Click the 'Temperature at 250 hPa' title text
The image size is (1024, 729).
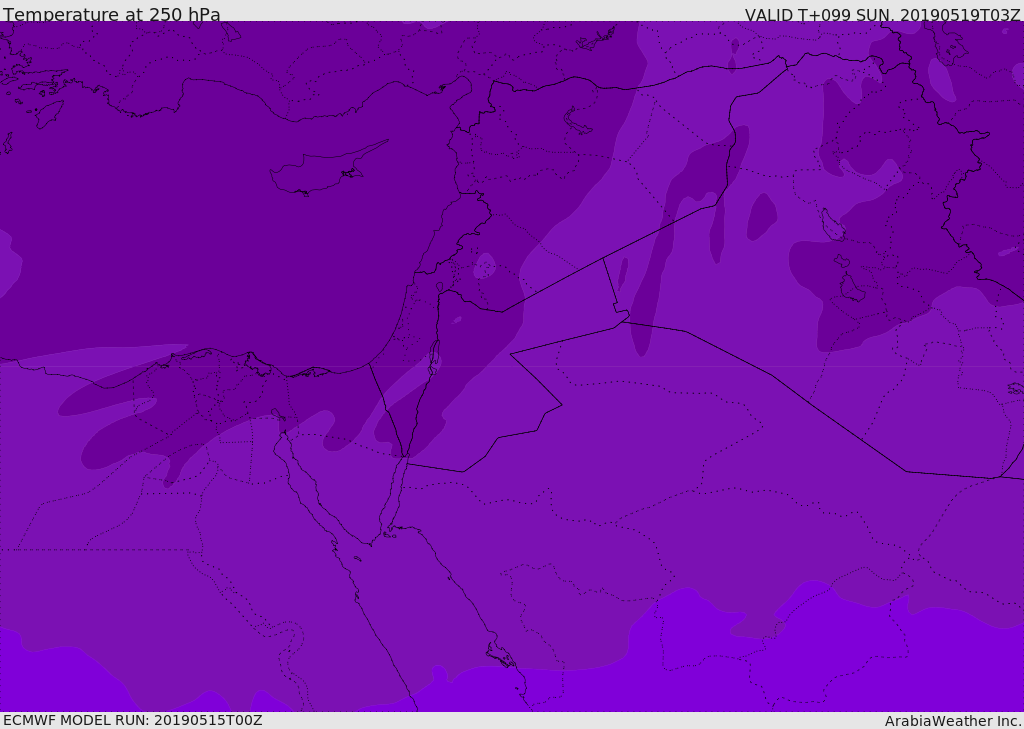[x=112, y=14]
